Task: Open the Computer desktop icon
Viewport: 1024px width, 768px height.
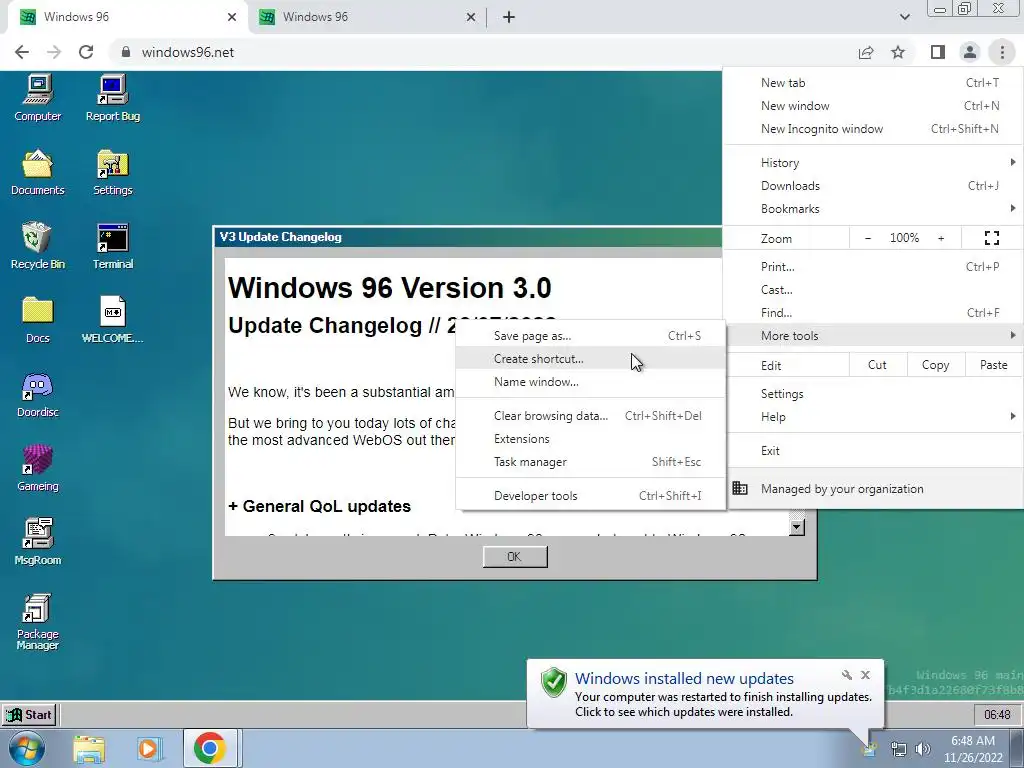Action: pyautogui.click(x=37, y=98)
